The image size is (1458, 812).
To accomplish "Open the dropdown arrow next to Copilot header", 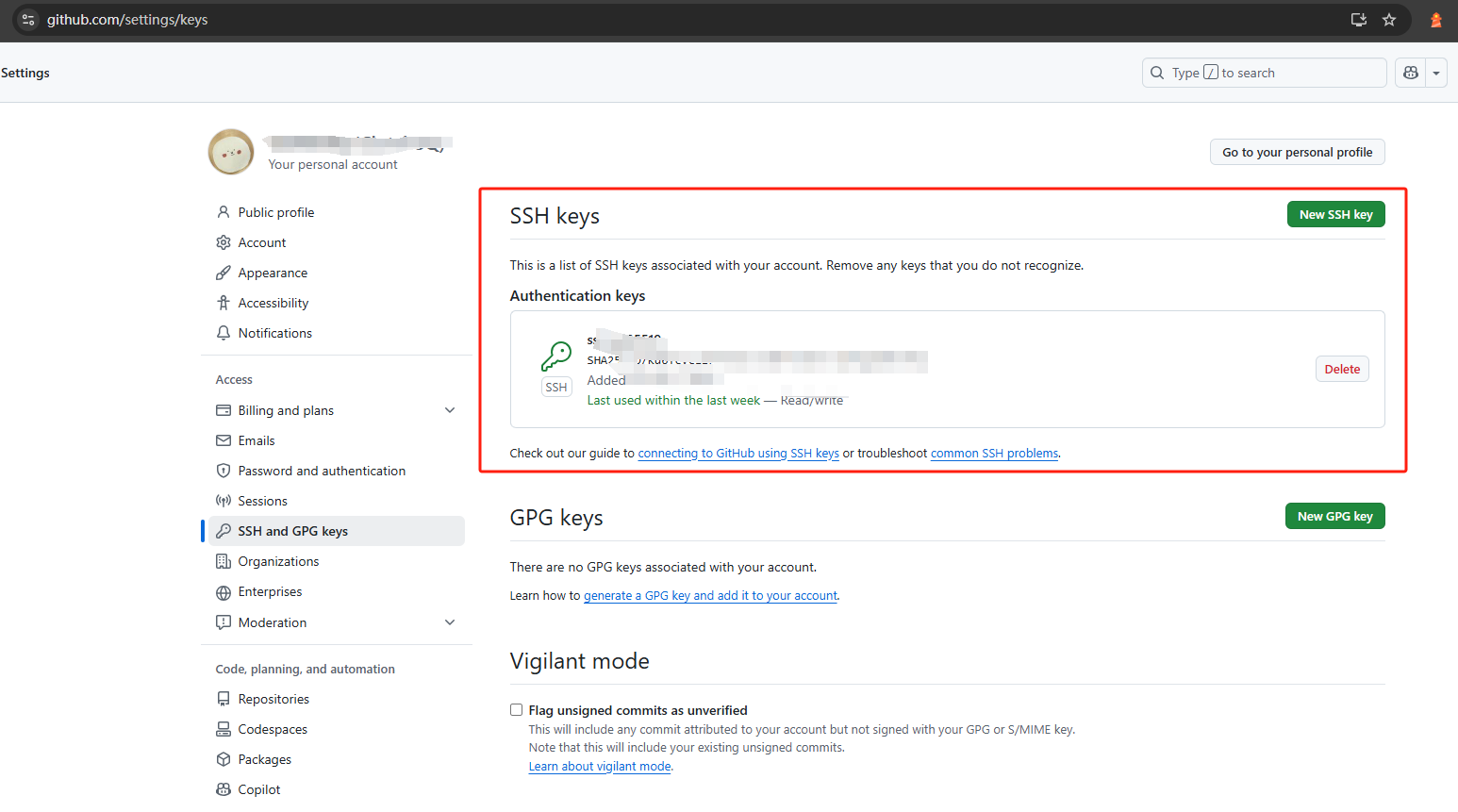I will [1436, 73].
